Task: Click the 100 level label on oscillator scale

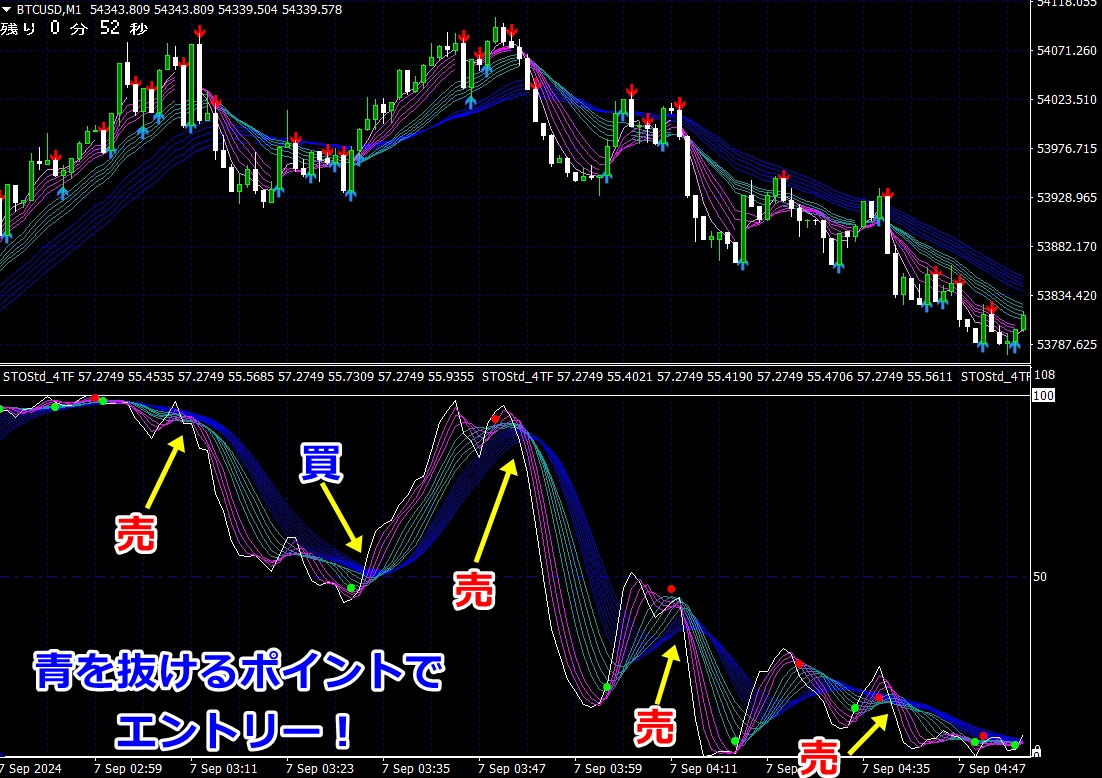Action: [1044, 396]
